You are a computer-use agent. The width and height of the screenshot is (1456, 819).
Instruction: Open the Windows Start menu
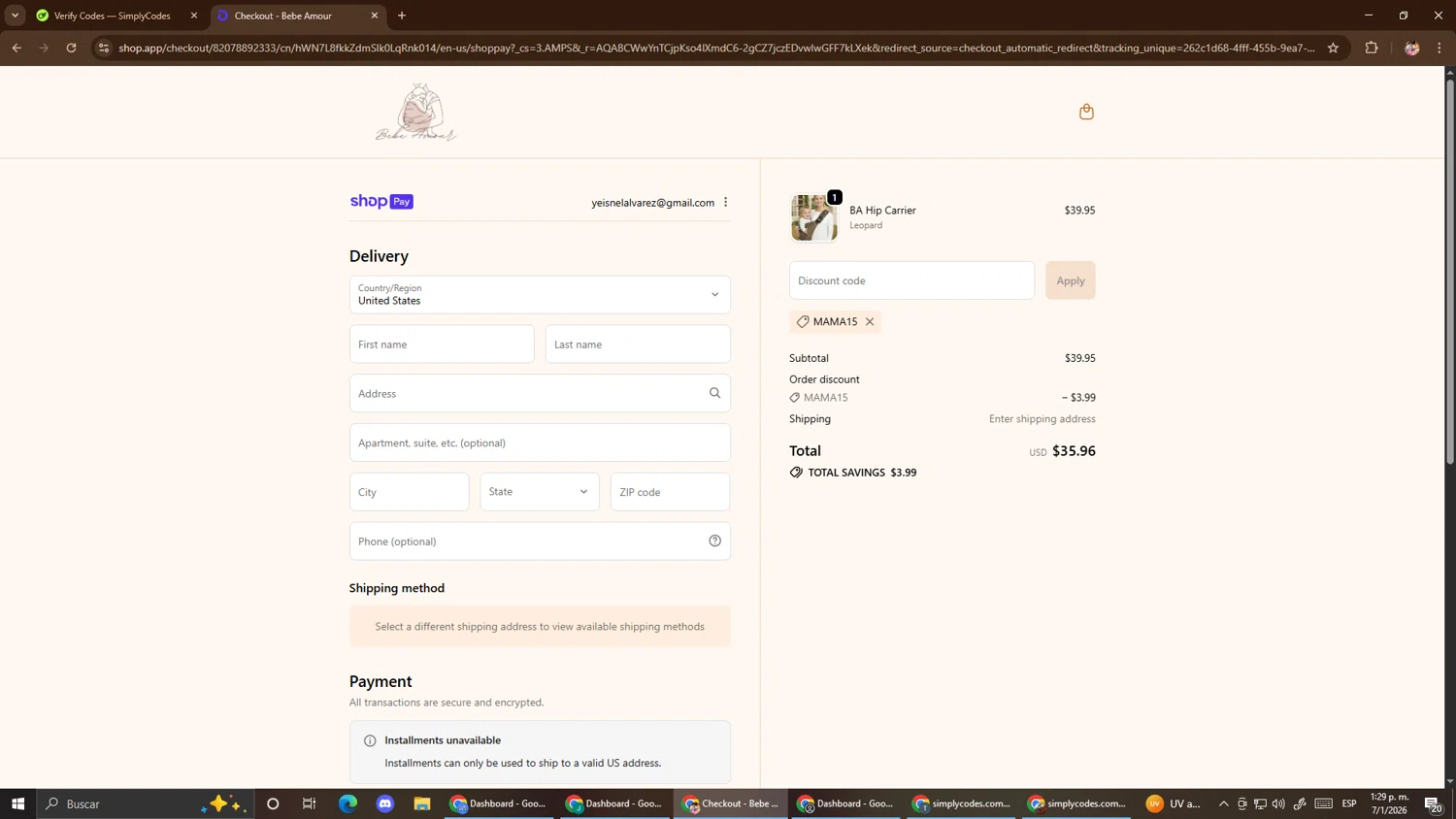tap(17, 803)
